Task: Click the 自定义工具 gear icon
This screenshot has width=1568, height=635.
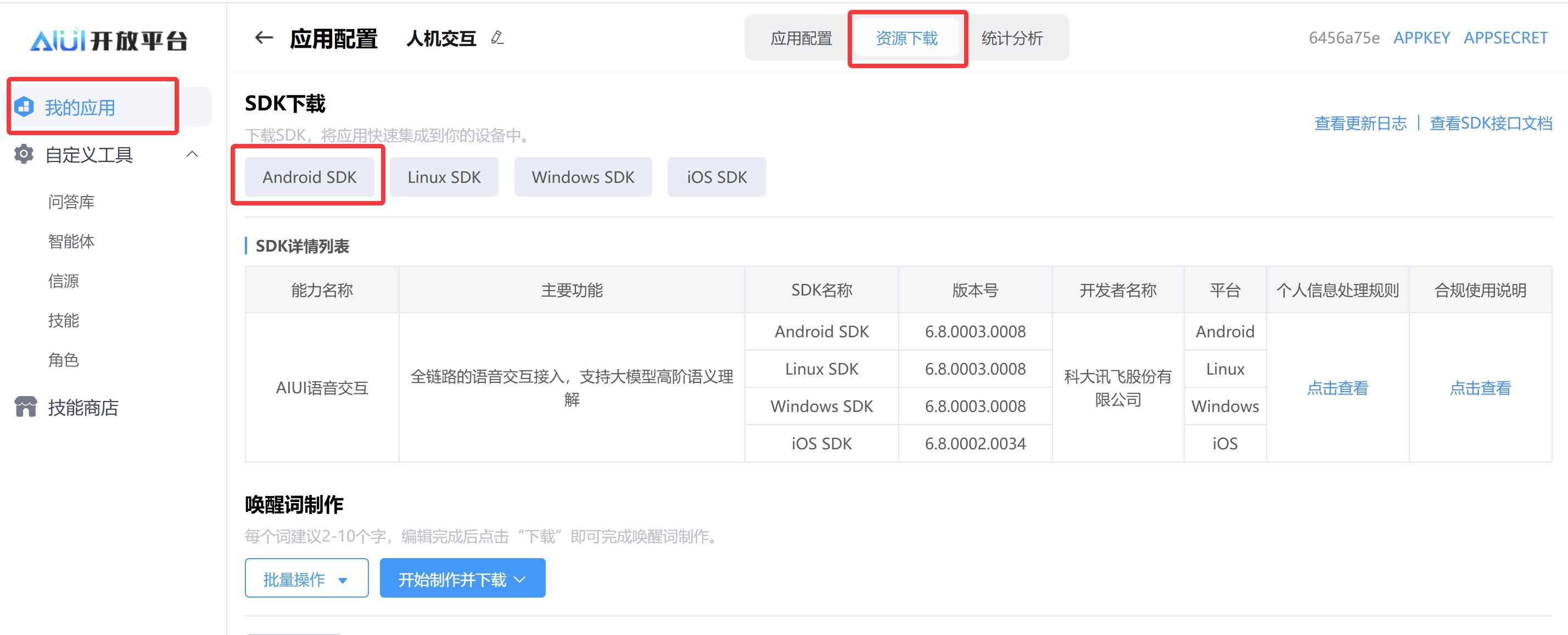Action: point(24,155)
